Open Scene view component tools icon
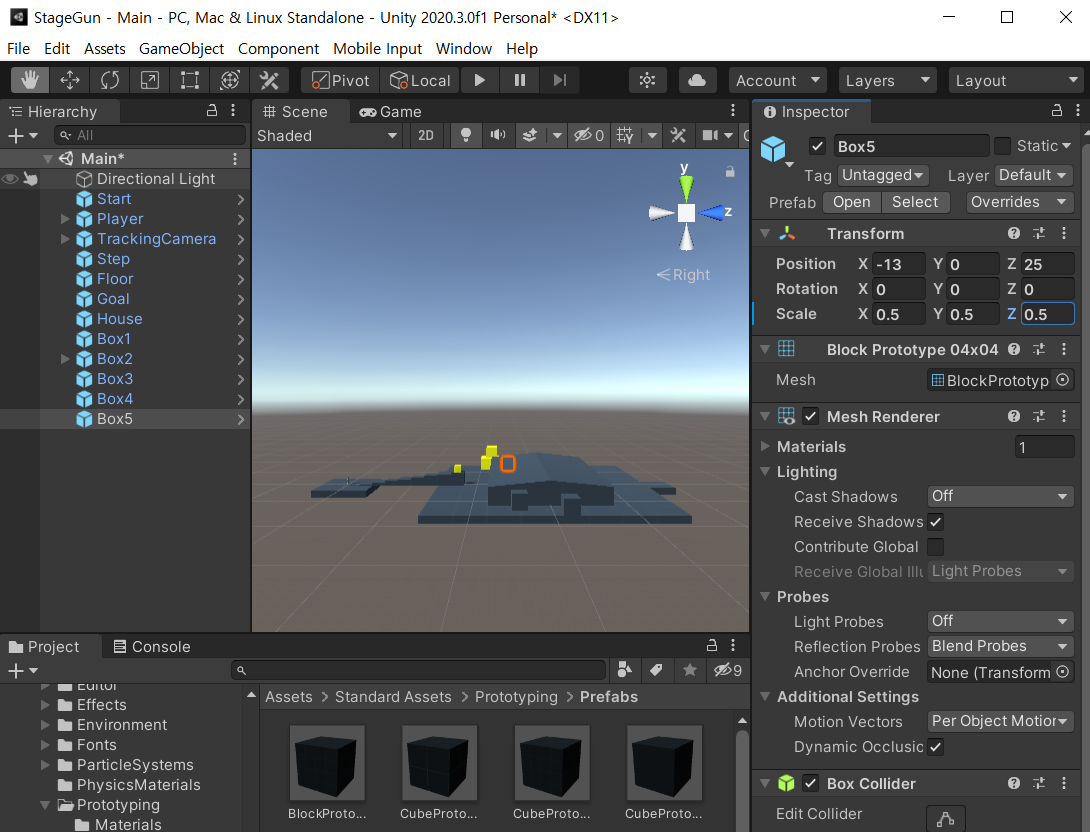Image resolution: width=1090 pixels, height=832 pixels. pos(678,136)
